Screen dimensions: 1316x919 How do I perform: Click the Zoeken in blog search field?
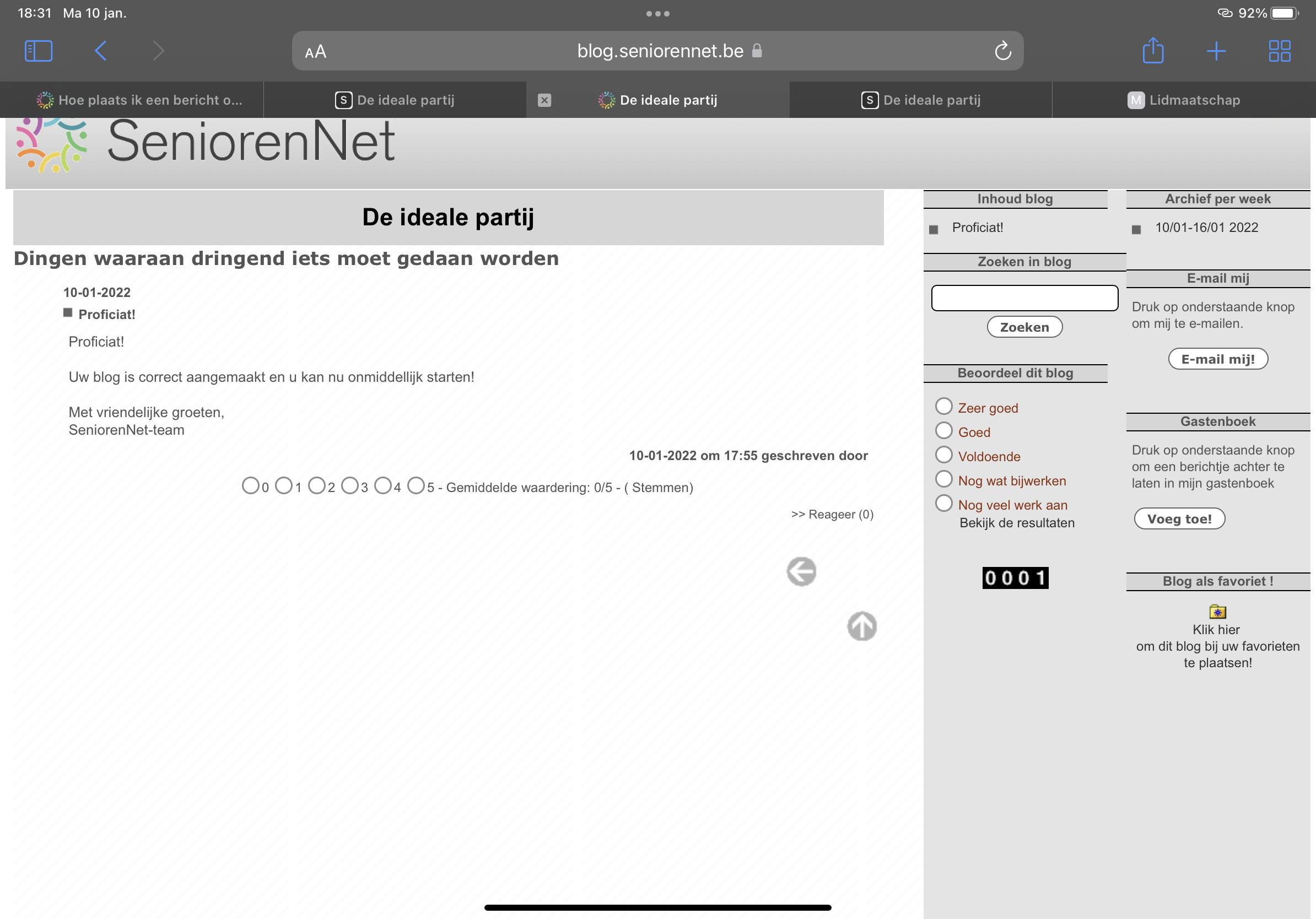click(1024, 298)
